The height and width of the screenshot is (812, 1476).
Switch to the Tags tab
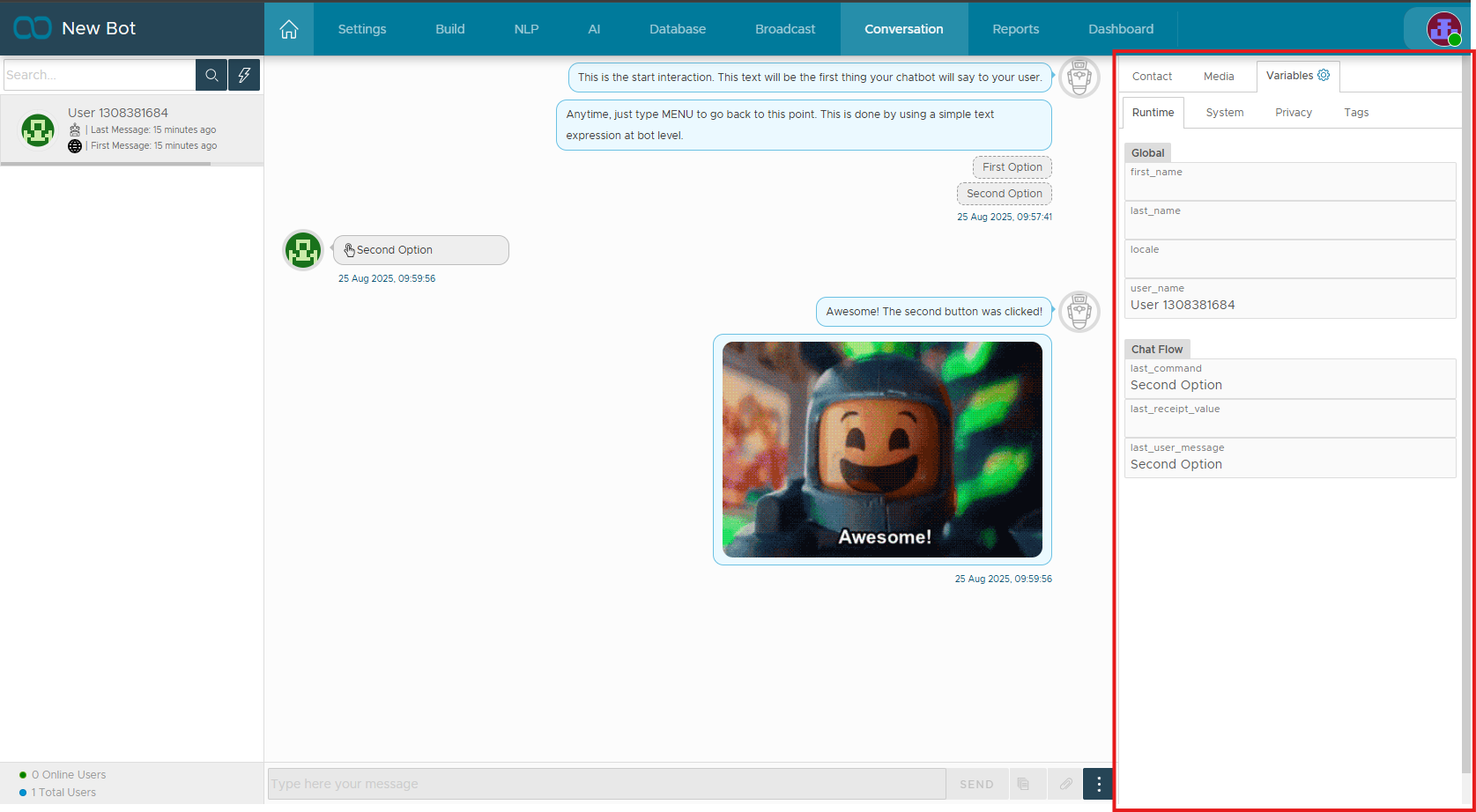coord(1356,113)
